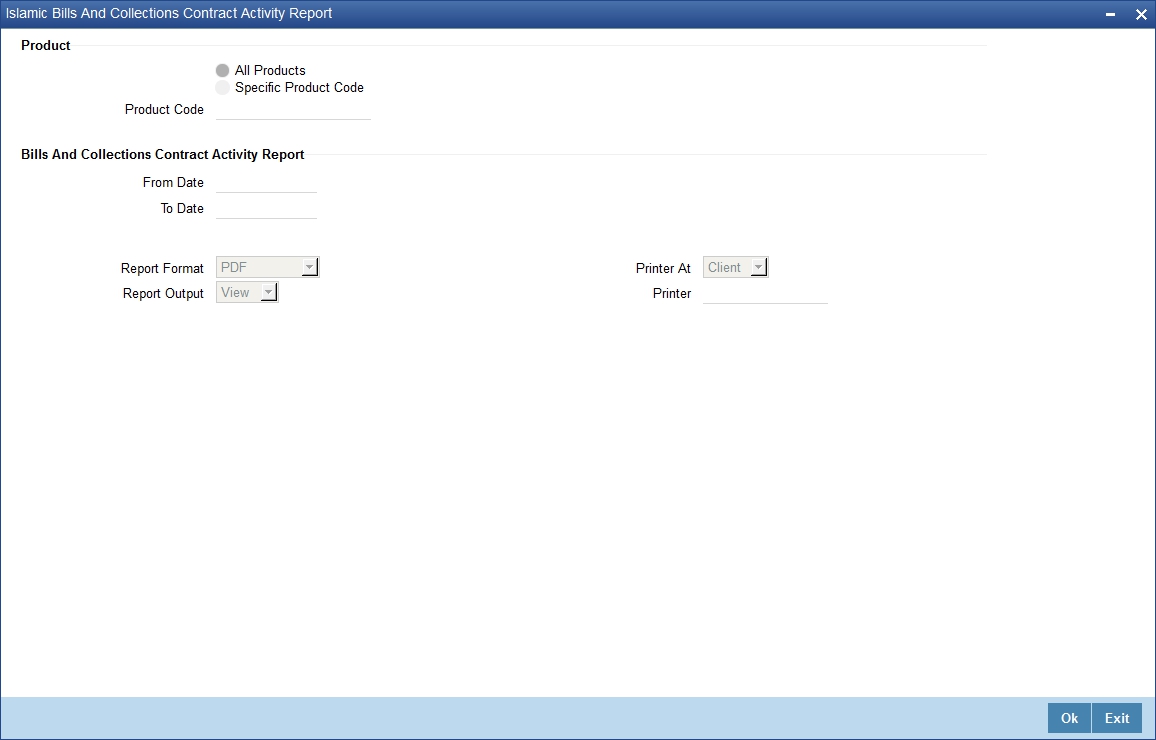
Task: Click the From Date label
Action: point(173,183)
